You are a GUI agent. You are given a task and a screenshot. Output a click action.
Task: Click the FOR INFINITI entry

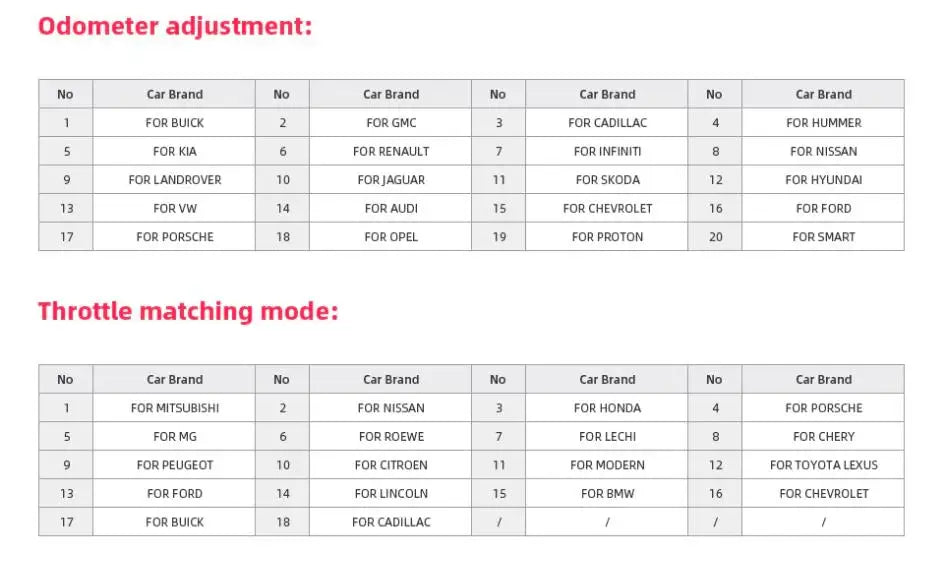607,152
